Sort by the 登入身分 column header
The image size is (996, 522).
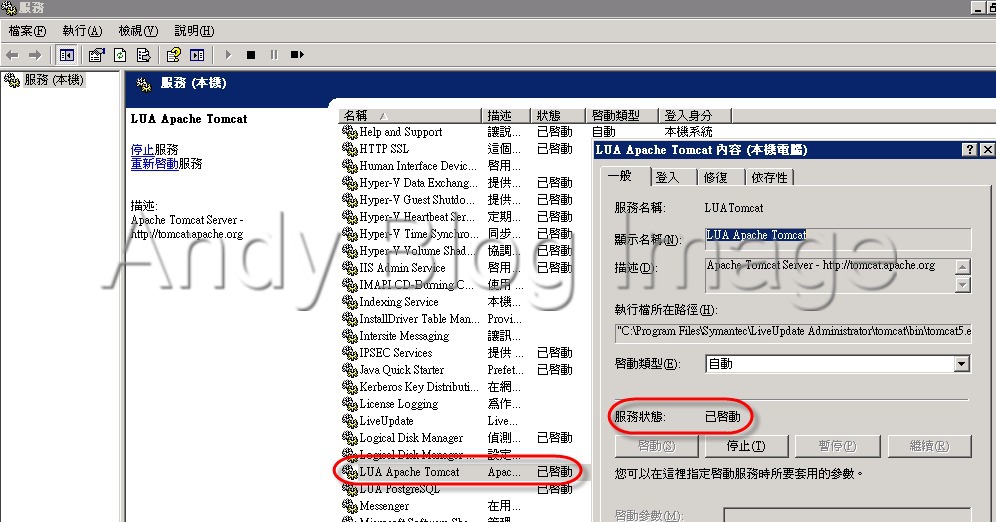(694, 116)
